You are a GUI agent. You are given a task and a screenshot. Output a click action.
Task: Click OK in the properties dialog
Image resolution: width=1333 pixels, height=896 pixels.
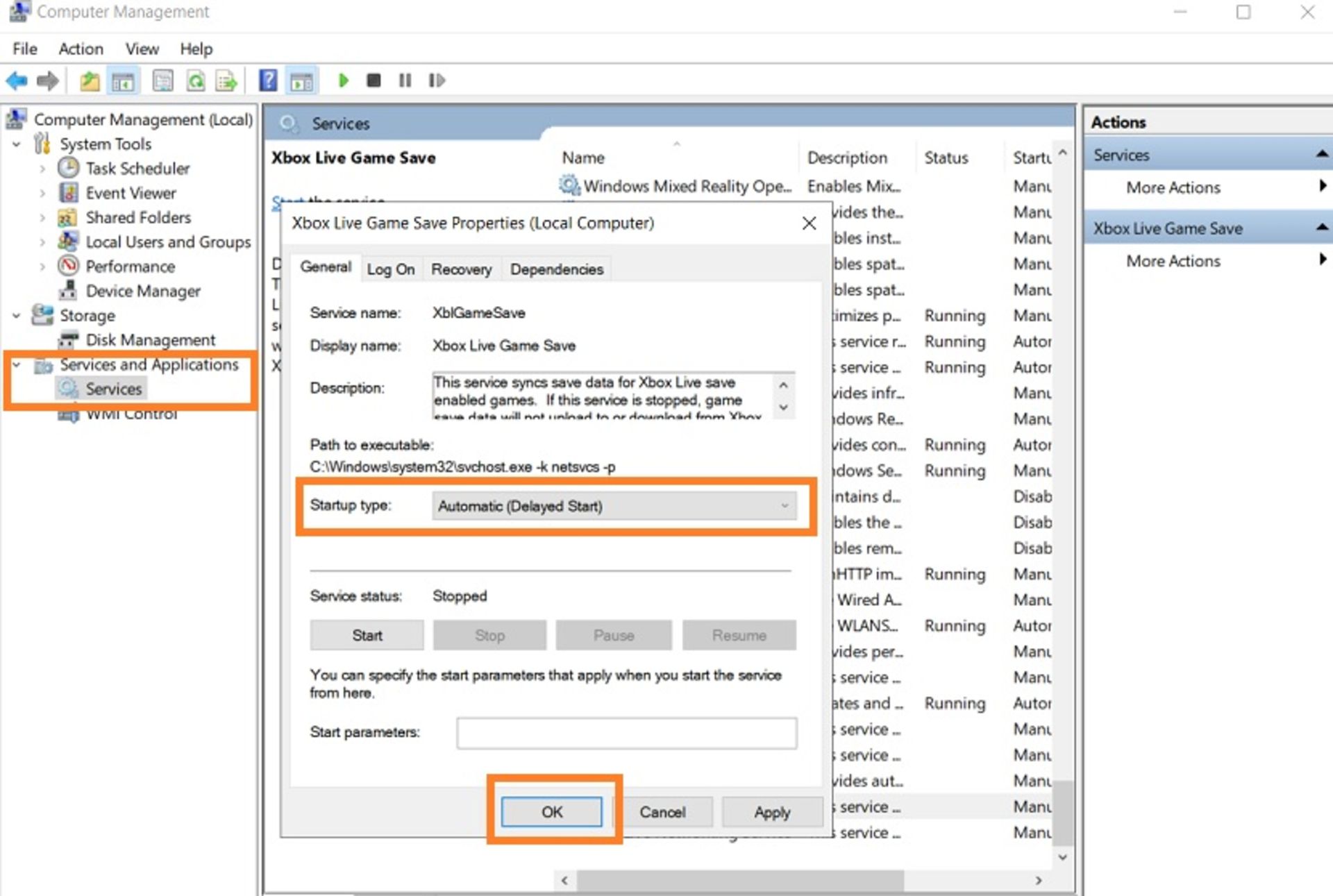coord(552,812)
